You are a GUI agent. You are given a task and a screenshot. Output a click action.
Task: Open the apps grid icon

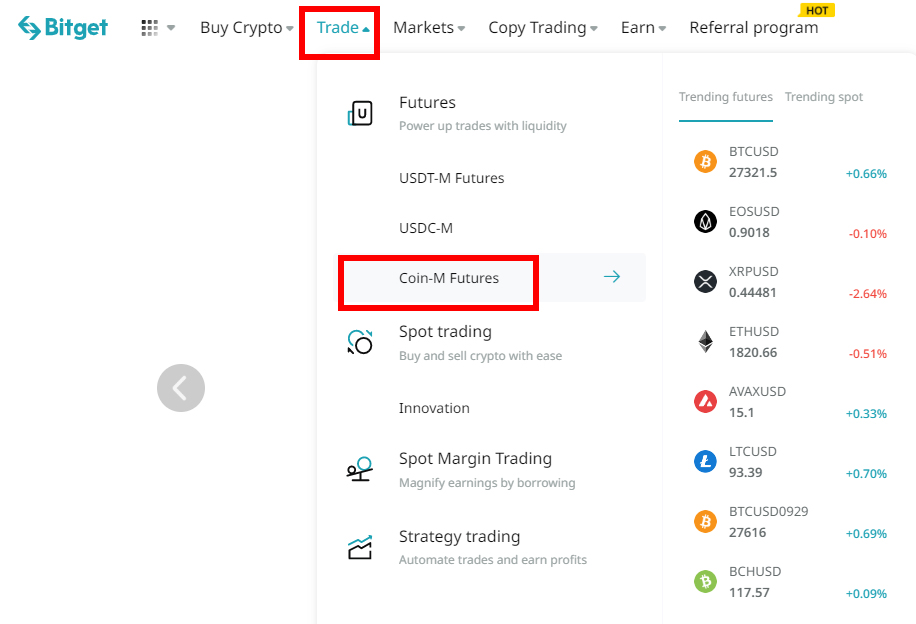(x=150, y=27)
